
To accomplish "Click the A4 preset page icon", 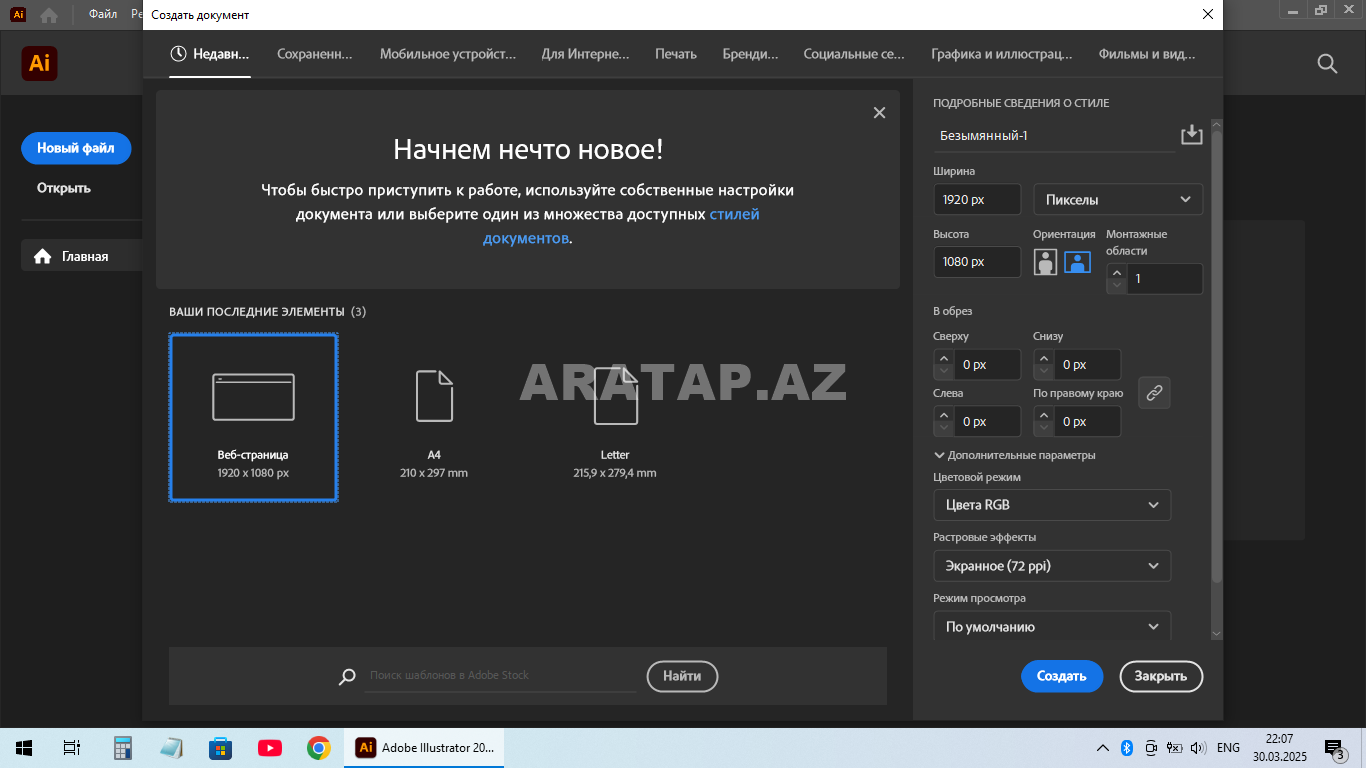I will pos(434,395).
